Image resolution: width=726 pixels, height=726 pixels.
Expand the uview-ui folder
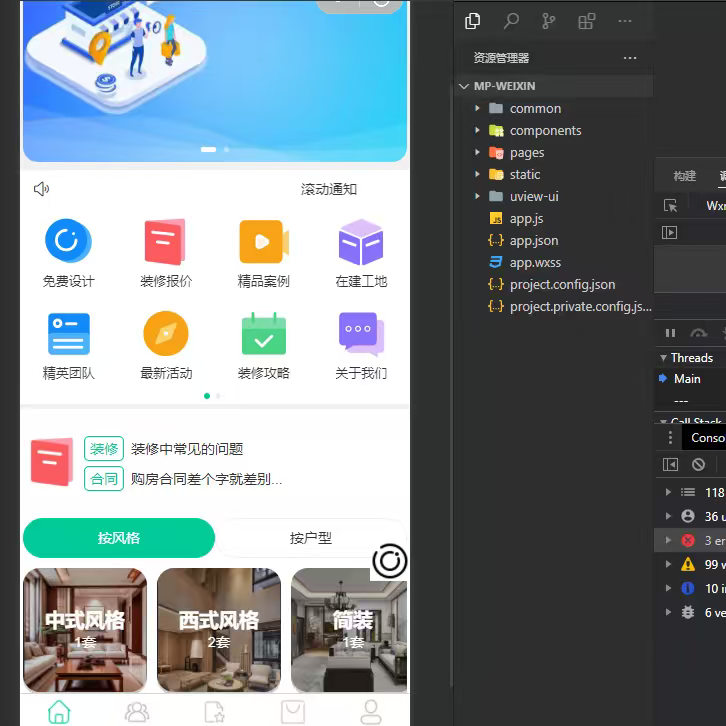click(477, 196)
